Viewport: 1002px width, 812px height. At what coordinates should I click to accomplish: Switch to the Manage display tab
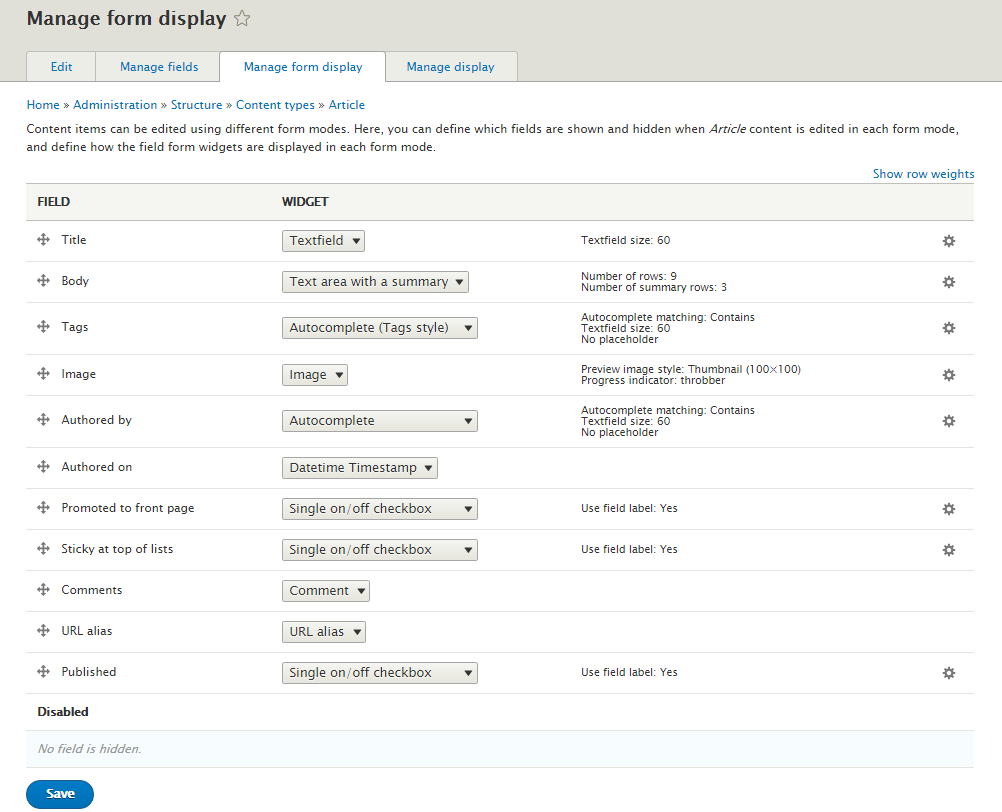tap(451, 67)
